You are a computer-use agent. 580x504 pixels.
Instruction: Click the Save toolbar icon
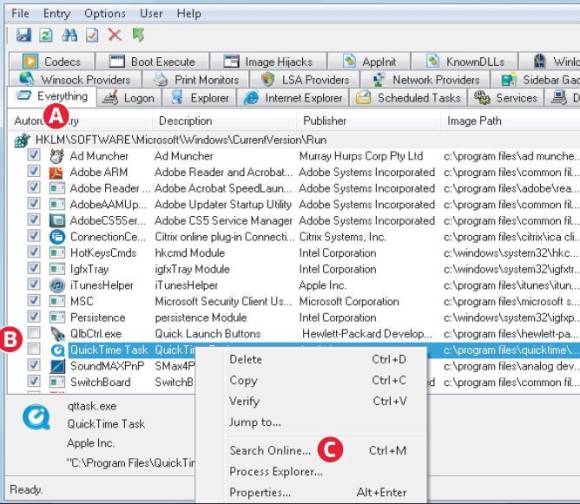coord(23,35)
